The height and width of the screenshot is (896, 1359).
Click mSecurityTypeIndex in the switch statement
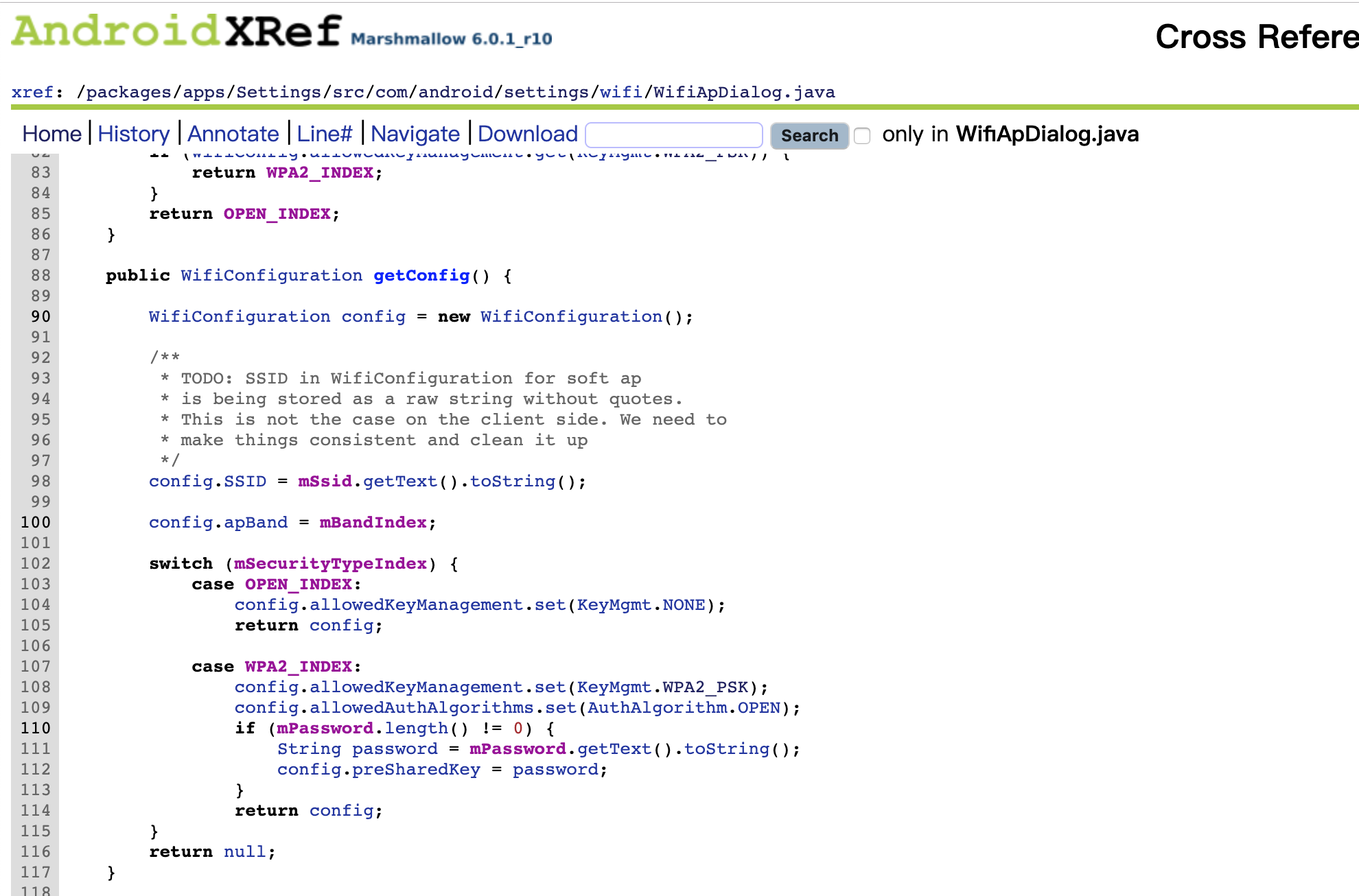pyautogui.click(x=330, y=563)
